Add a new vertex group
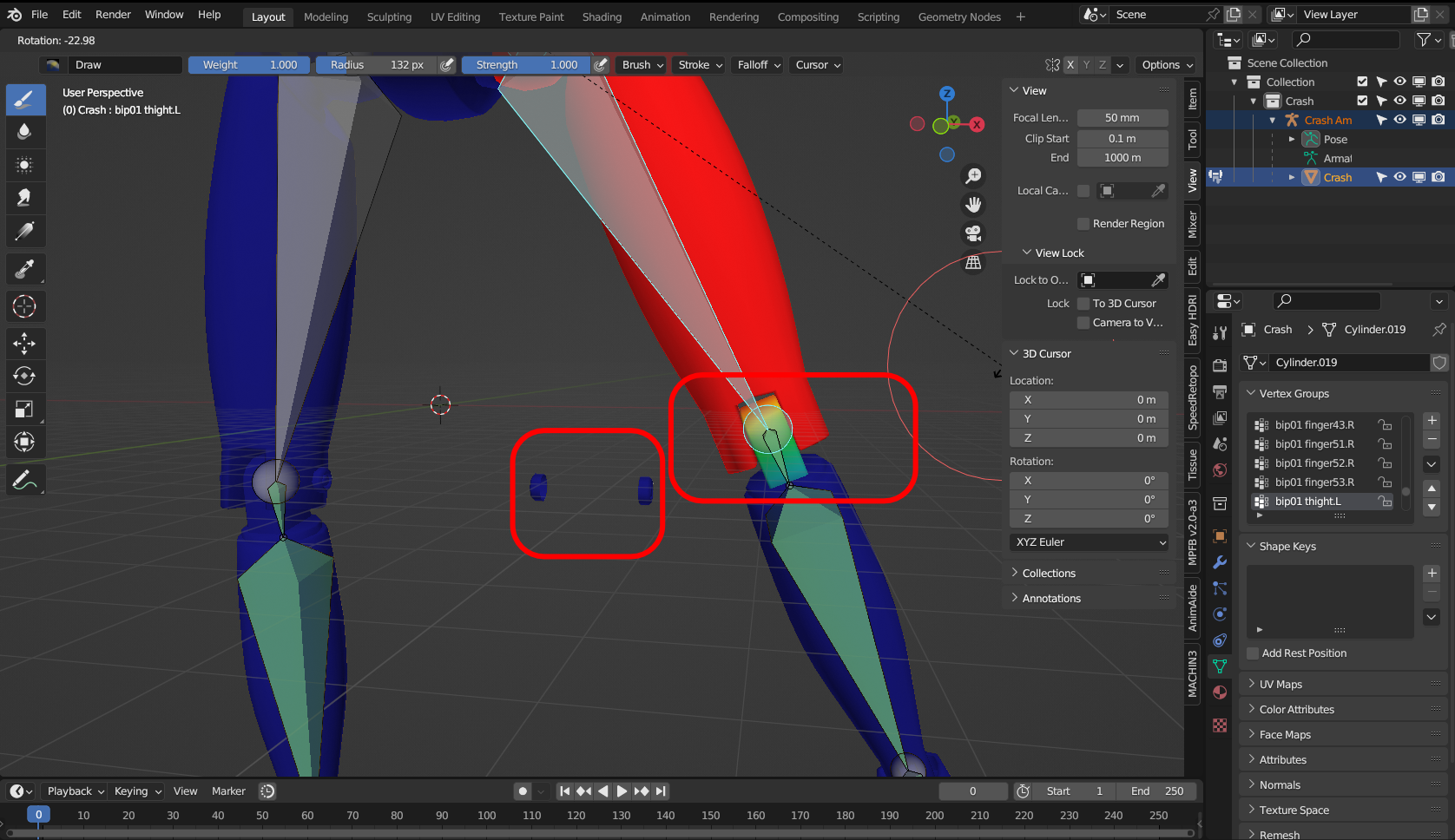Image resolution: width=1455 pixels, height=840 pixels. pyautogui.click(x=1432, y=421)
